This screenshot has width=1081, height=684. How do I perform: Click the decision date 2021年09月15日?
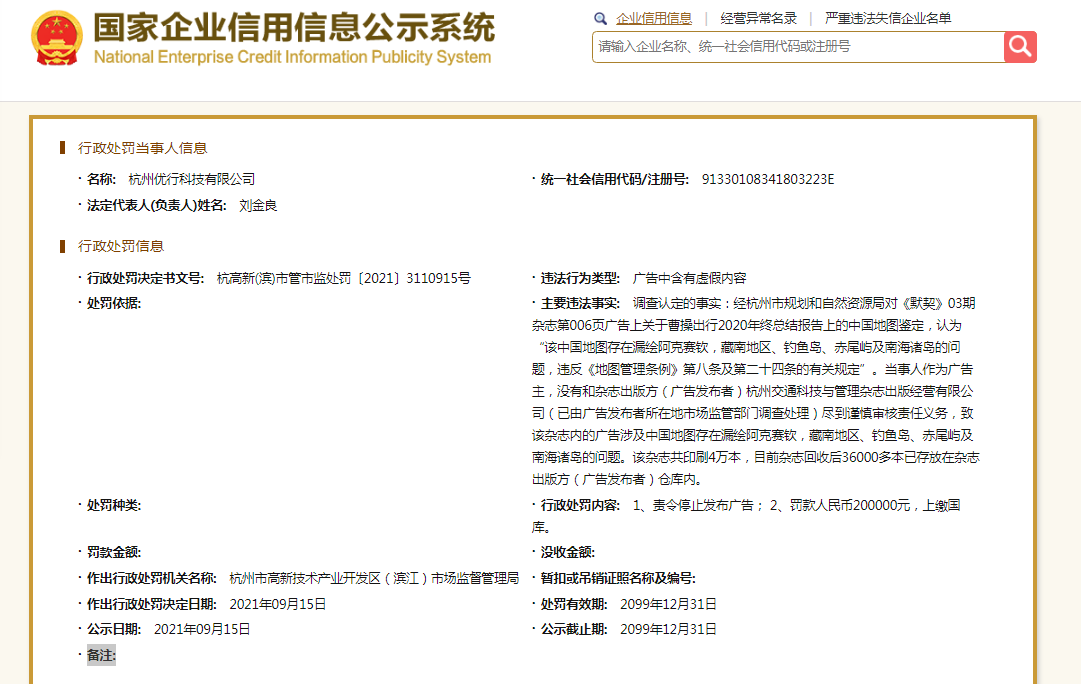[x=277, y=605]
